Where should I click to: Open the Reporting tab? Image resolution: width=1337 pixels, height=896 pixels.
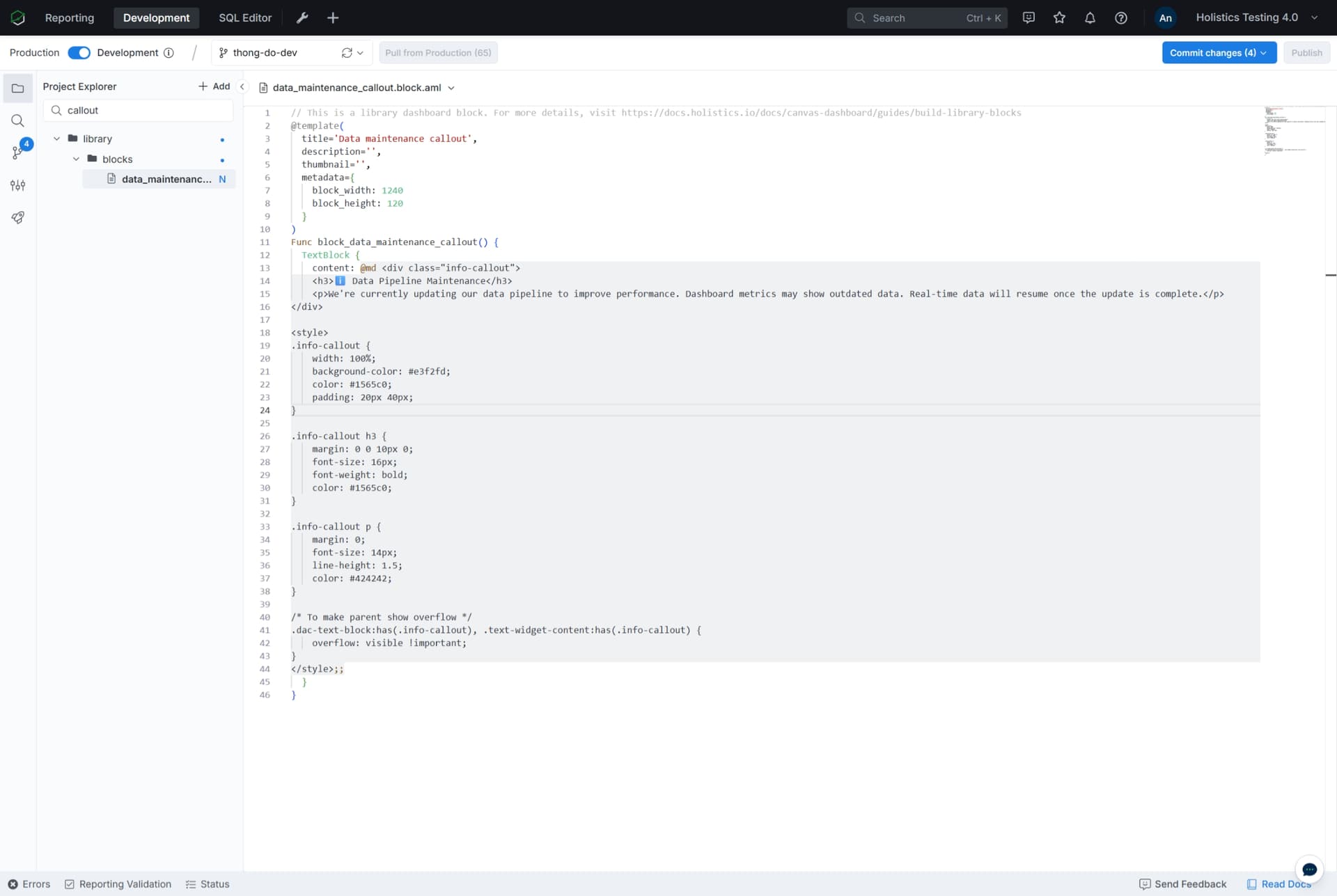click(70, 17)
